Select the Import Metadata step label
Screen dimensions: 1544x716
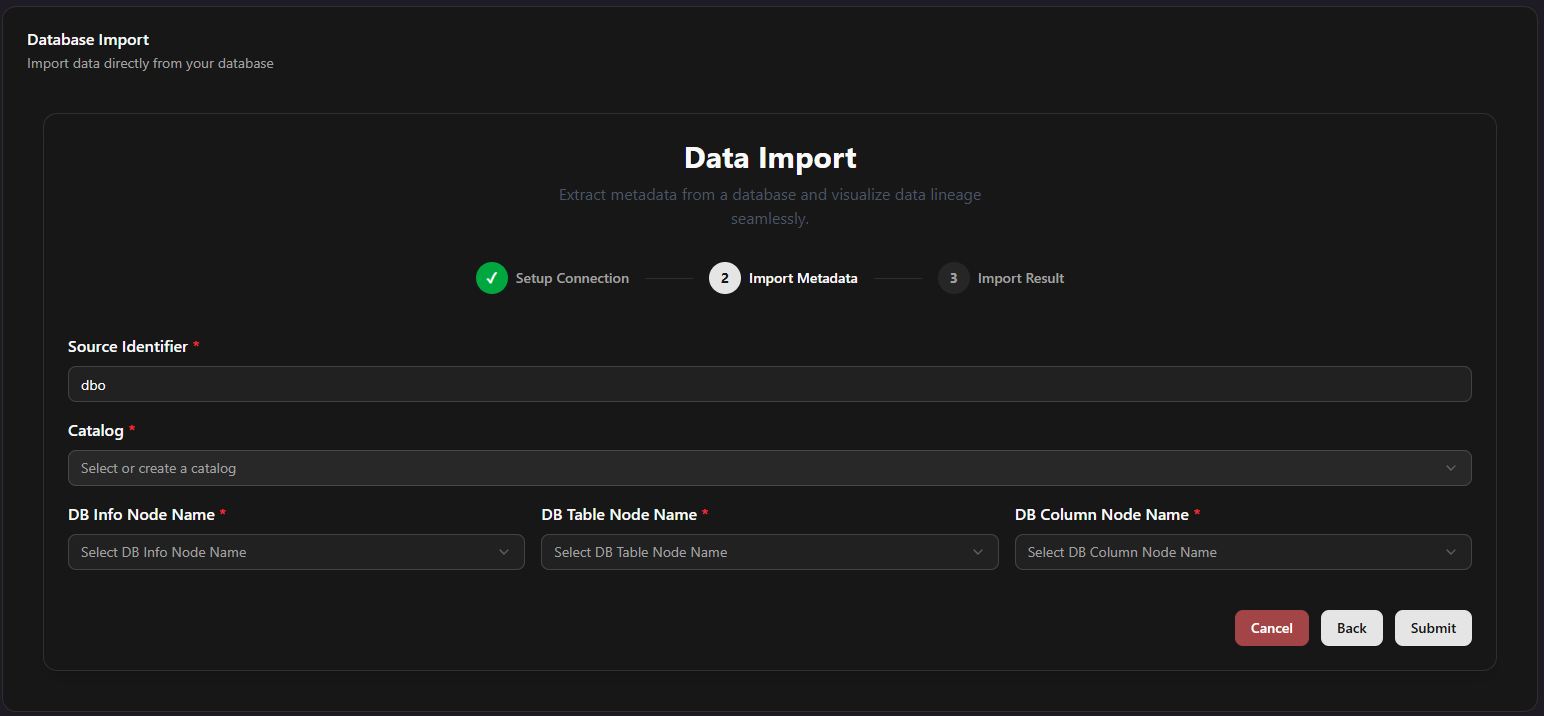tap(803, 278)
